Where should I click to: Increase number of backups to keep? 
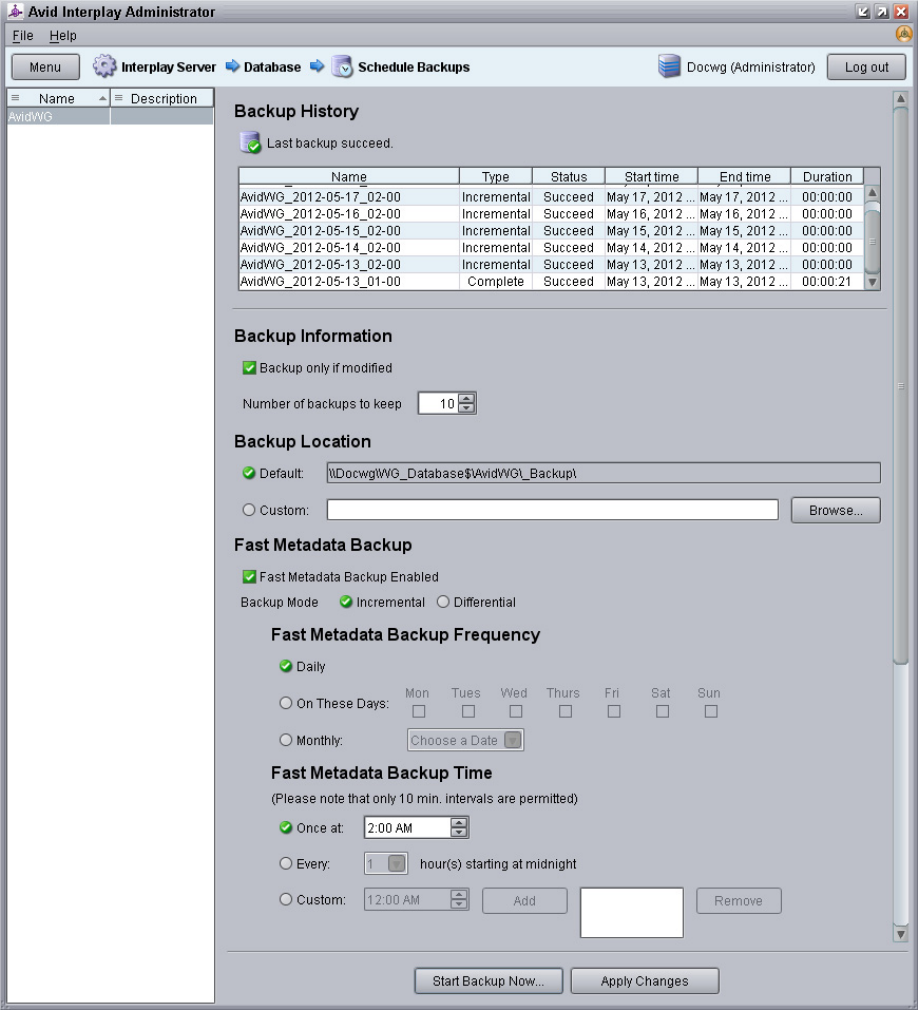(466, 398)
